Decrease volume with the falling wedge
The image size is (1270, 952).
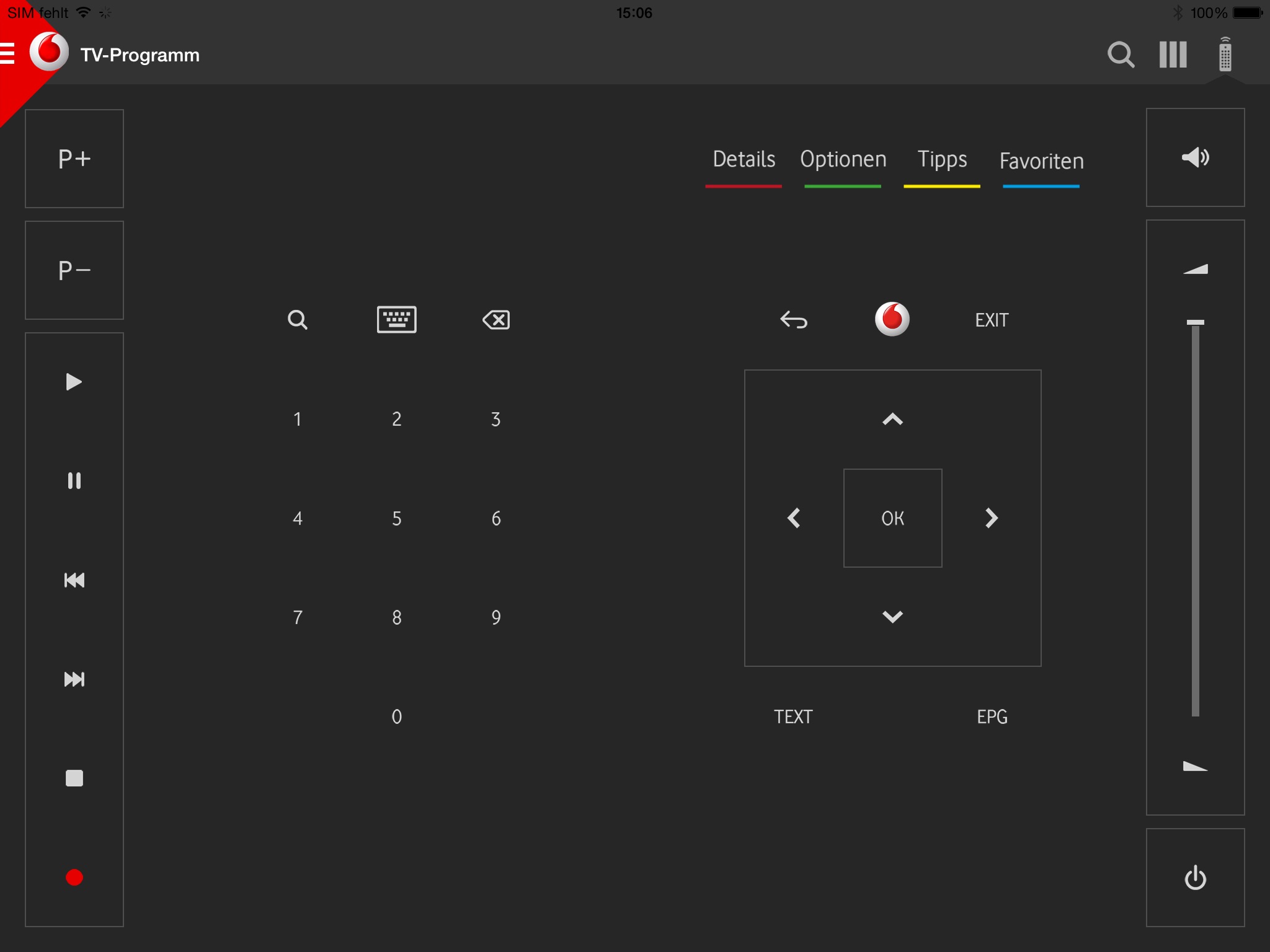pyautogui.click(x=1196, y=766)
